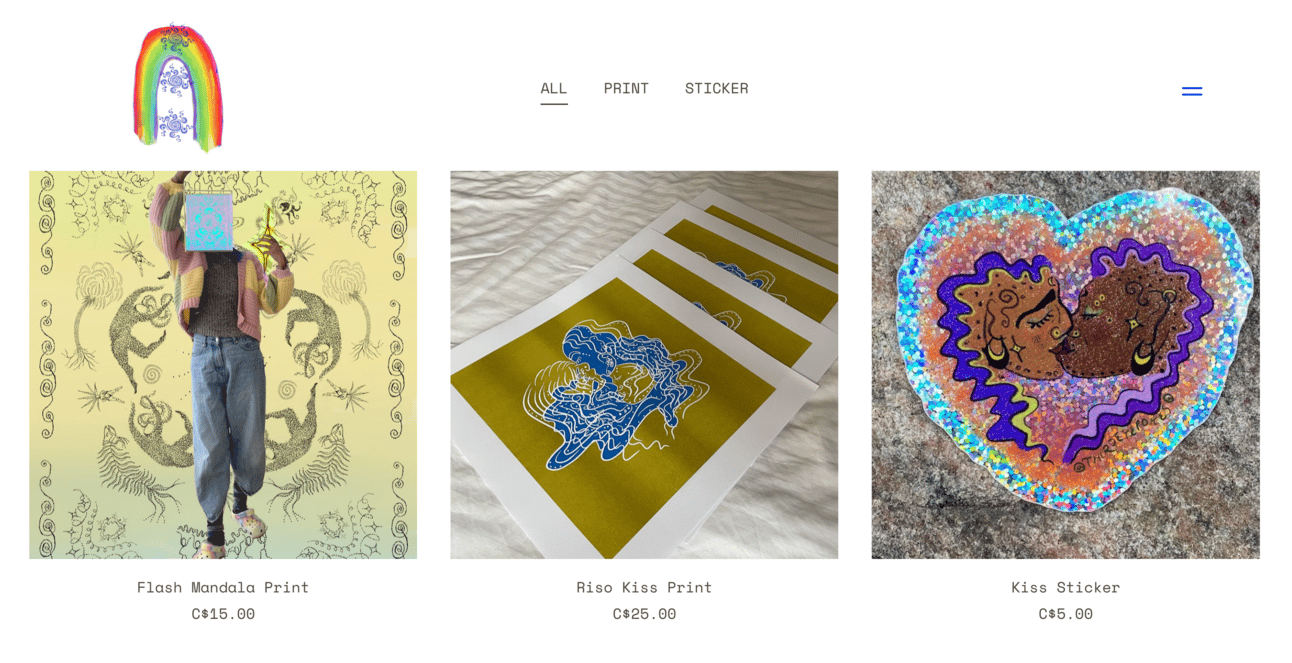
Task: Click the C$25.00 price label
Action: pos(644,614)
